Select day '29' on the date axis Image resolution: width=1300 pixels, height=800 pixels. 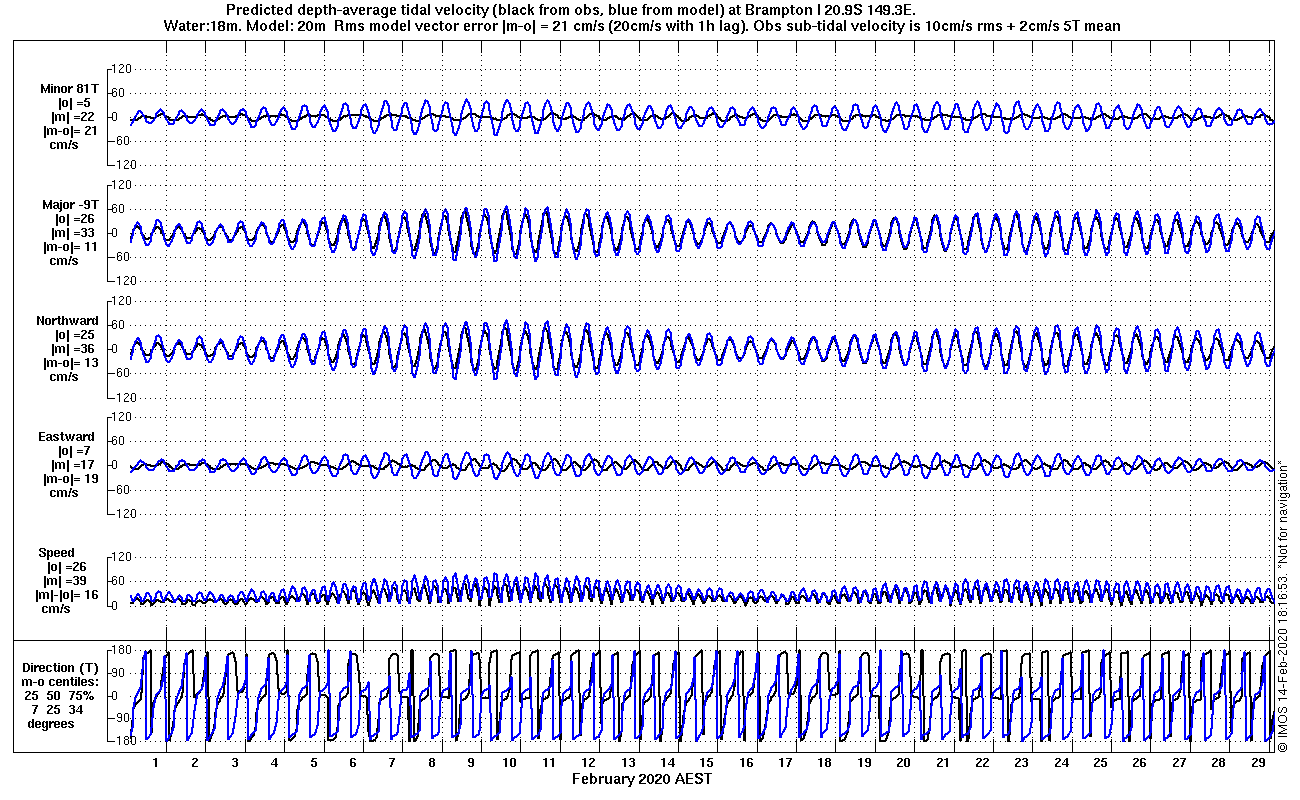point(1257,762)
